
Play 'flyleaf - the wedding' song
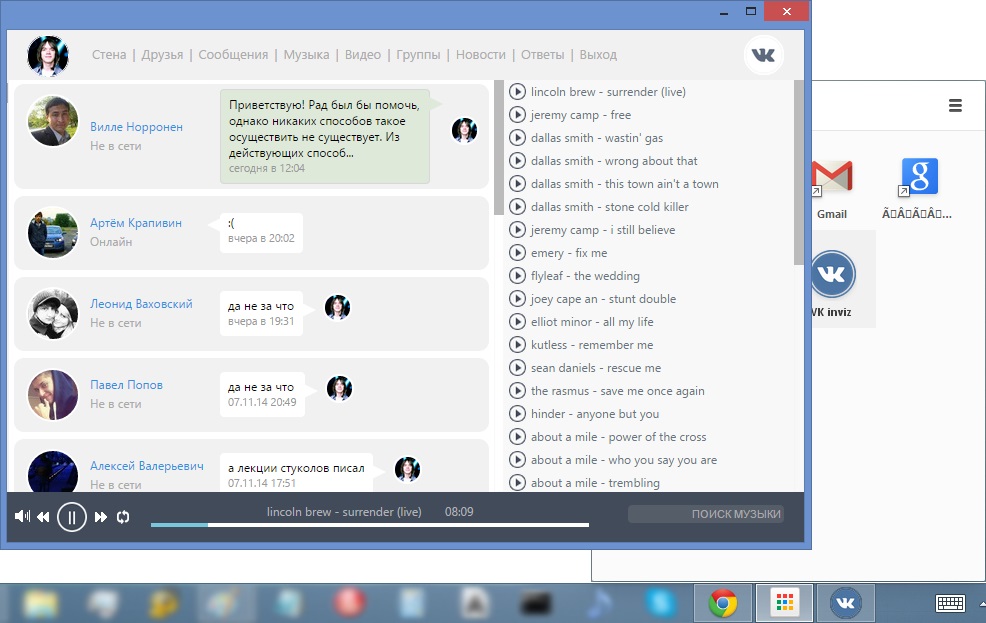(x=518, y=276)
